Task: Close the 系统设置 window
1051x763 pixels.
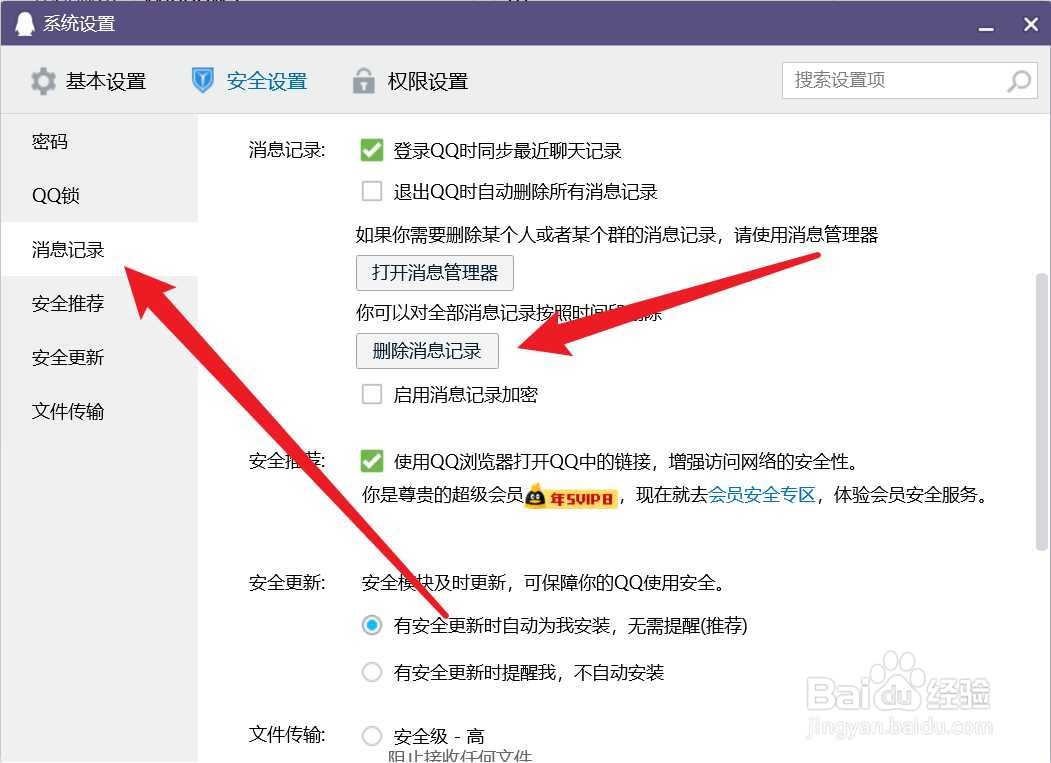Action: (1031, 24)
